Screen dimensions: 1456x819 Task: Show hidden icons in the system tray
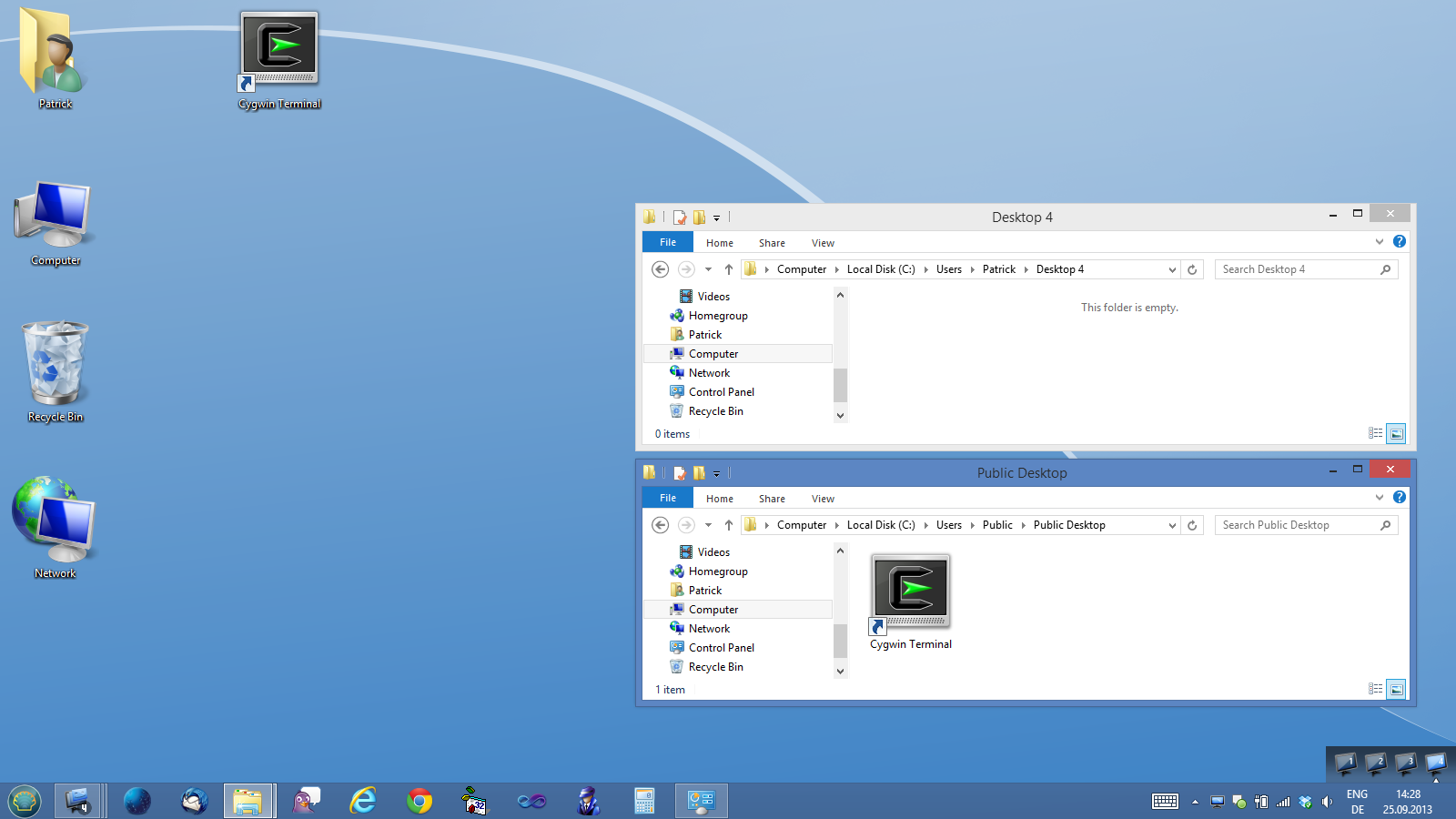pos(1195,802)
